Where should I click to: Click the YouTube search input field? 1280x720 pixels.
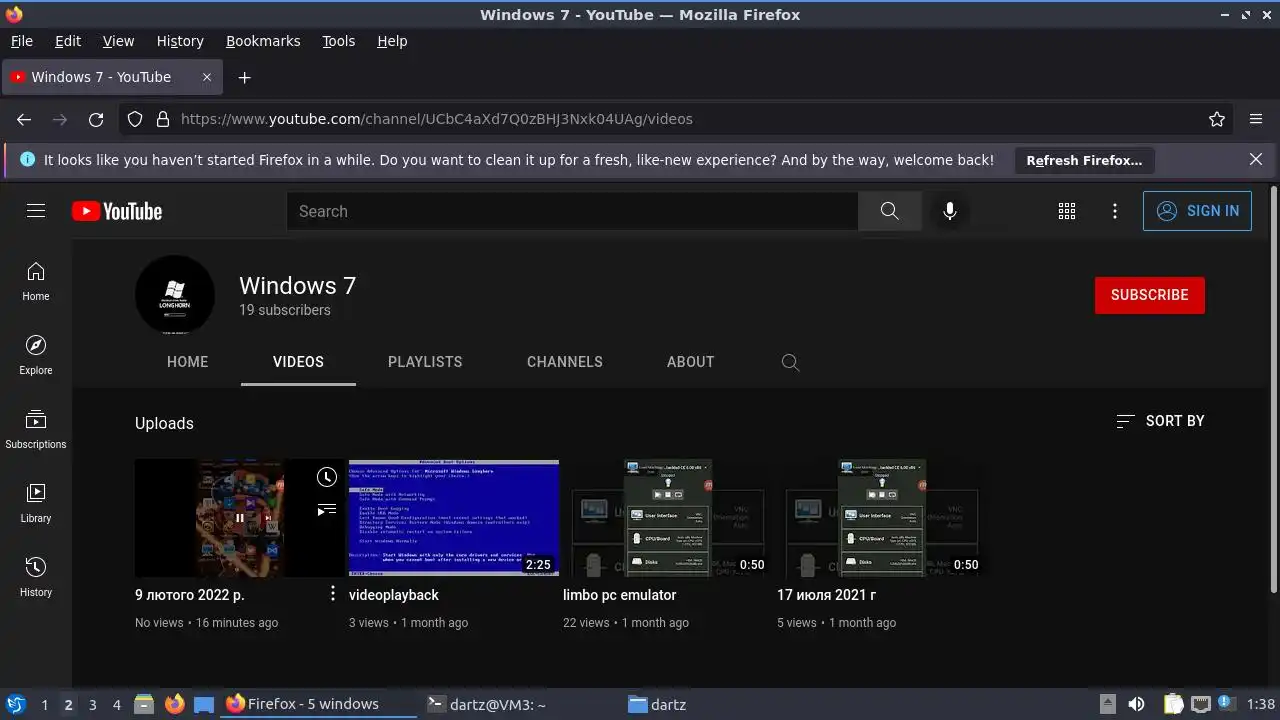click(572, 211)
